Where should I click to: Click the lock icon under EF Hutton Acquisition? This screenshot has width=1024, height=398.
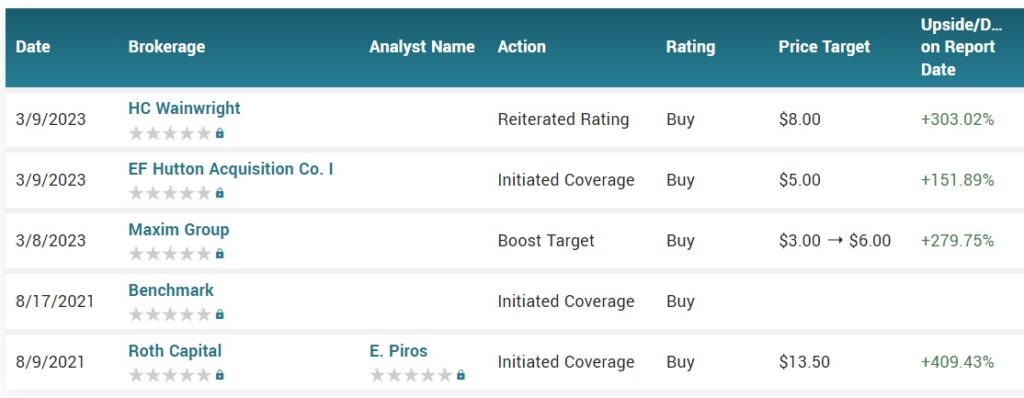[219, 193]
